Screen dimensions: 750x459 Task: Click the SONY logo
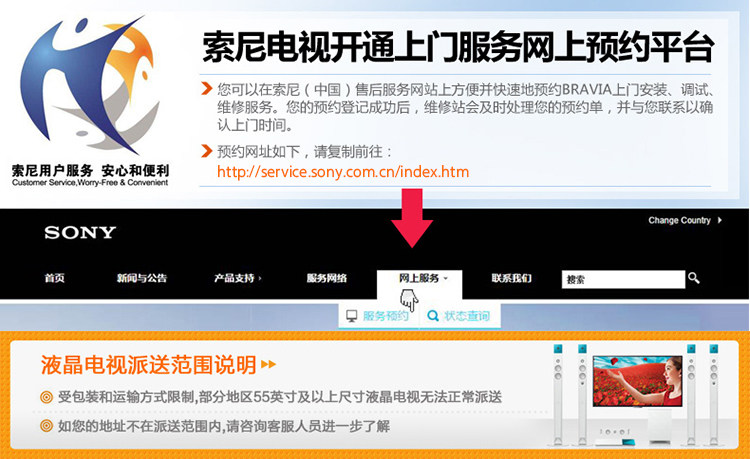(x=80, y=232)
